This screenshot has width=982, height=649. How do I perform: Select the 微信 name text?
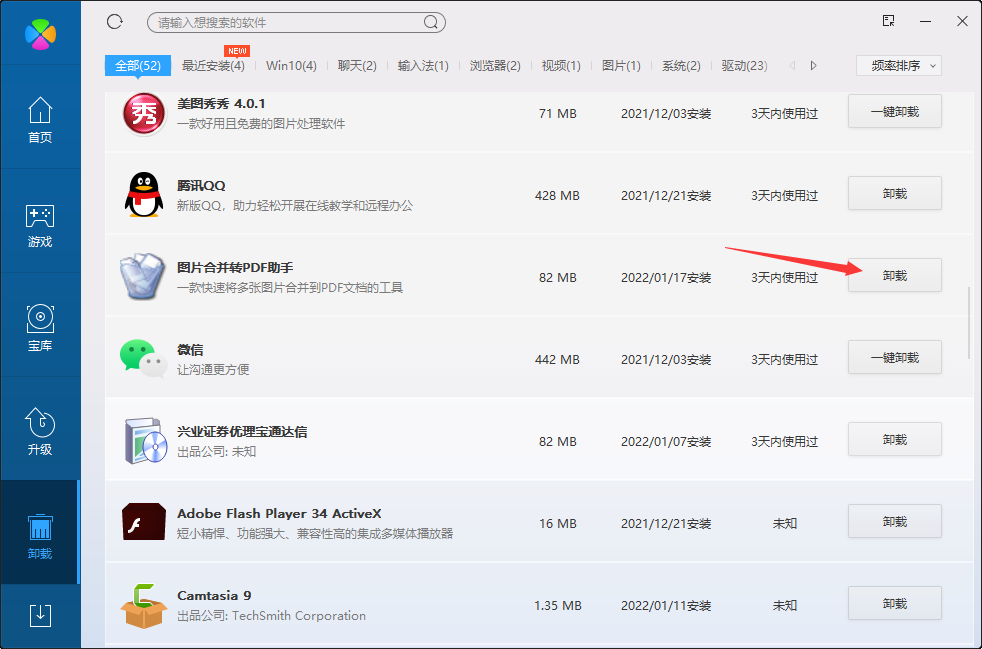(190, 350)
